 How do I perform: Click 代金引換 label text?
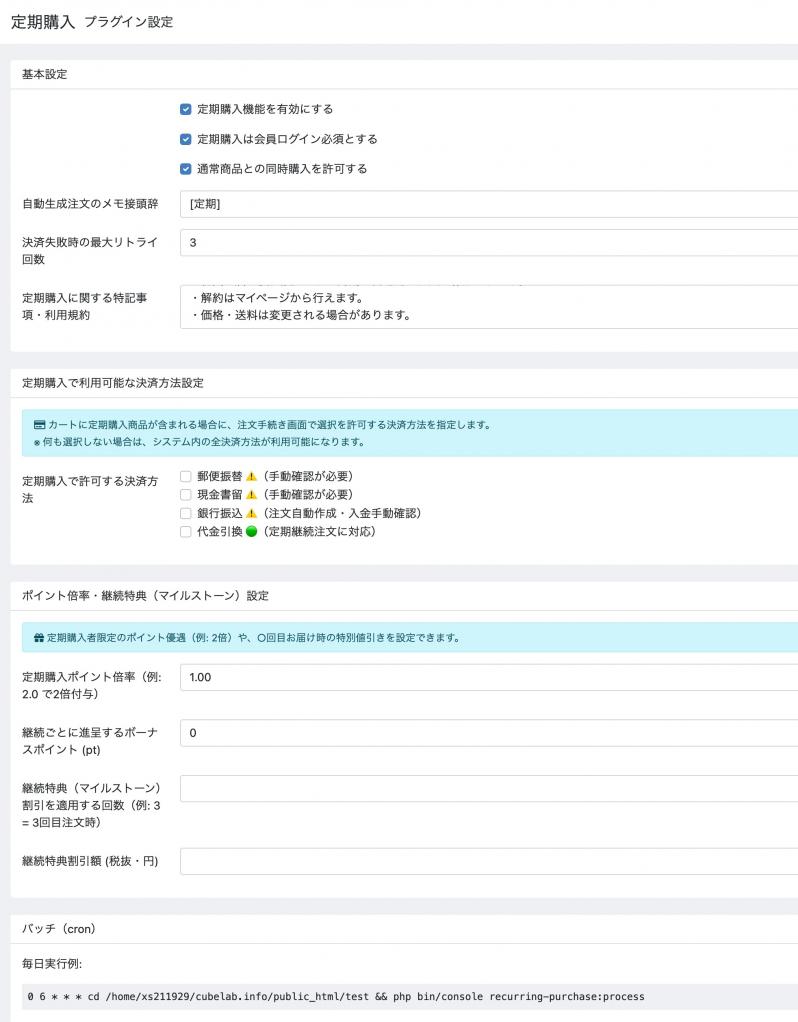(x=220, y=532)
